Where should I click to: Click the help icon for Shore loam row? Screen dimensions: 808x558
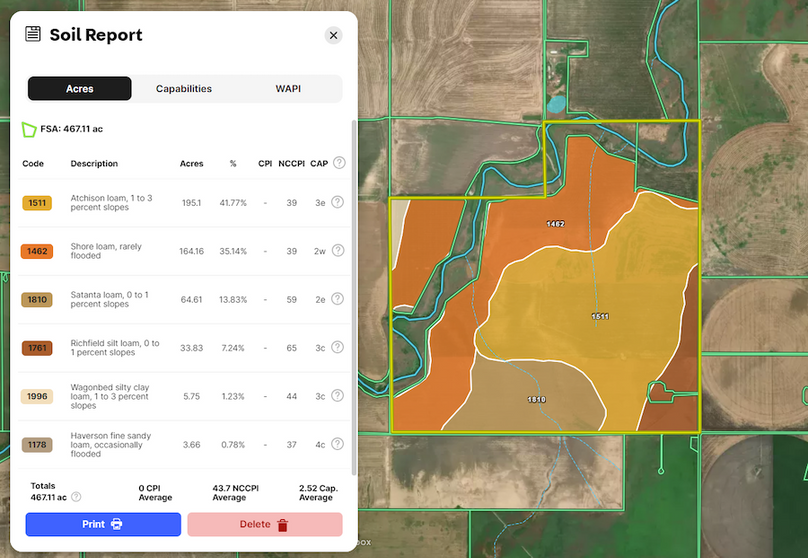pyautogui.click(x=337, y=250)
